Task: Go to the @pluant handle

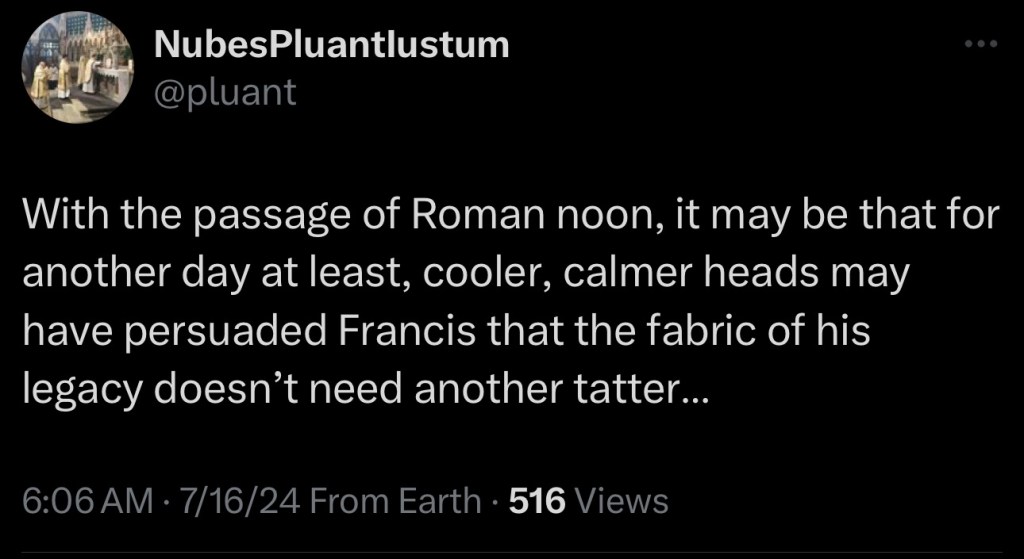Action: (x=225, y=93)
